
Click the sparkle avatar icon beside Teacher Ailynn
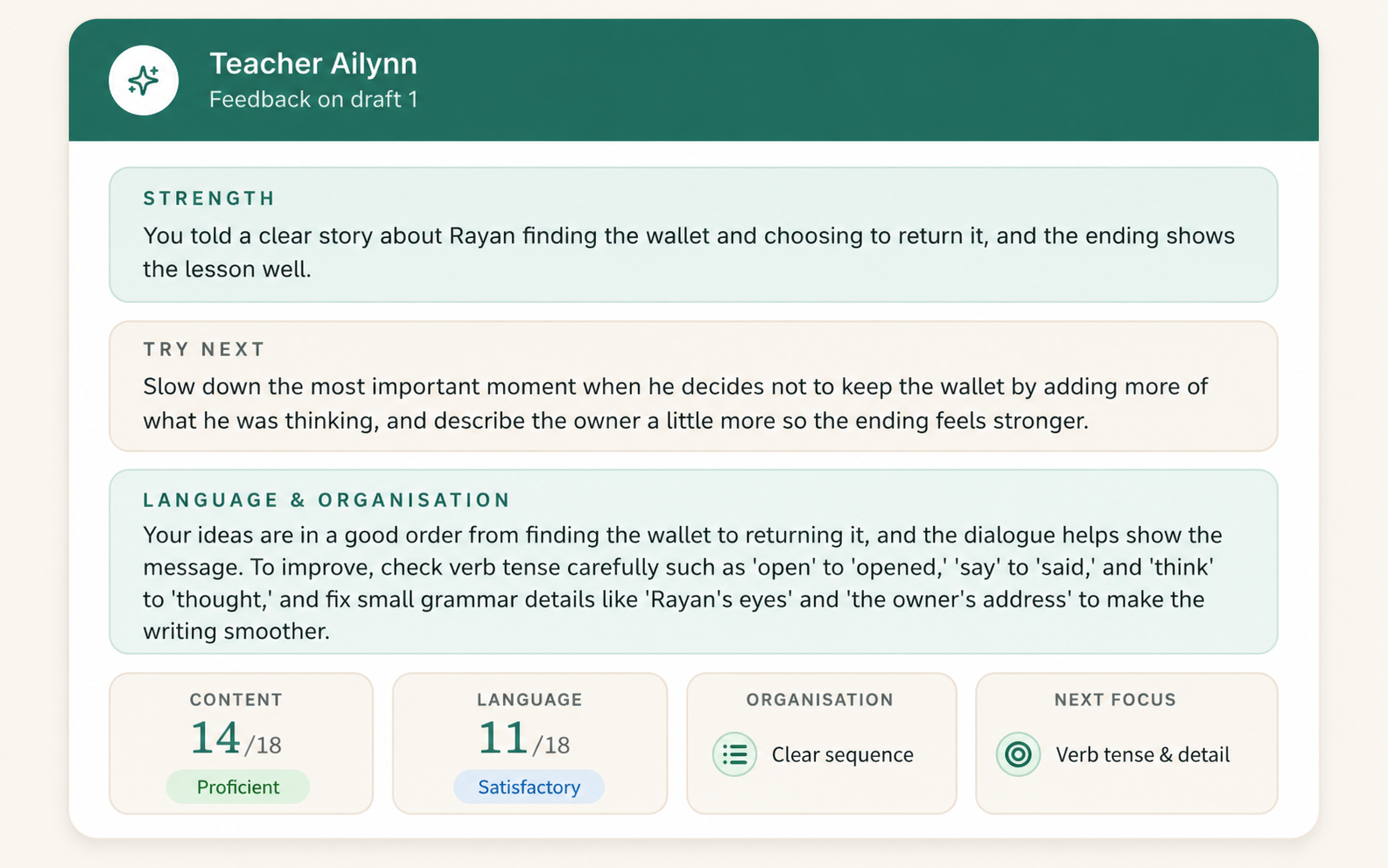tap(144, 80)
